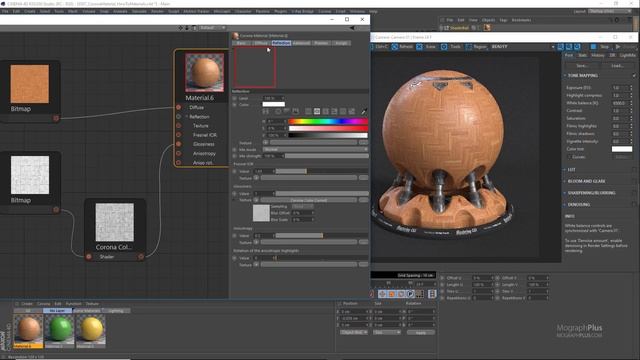
Task: Open the Stats tab in VFB
Action: pyautogui.click(x=582, y=55)
